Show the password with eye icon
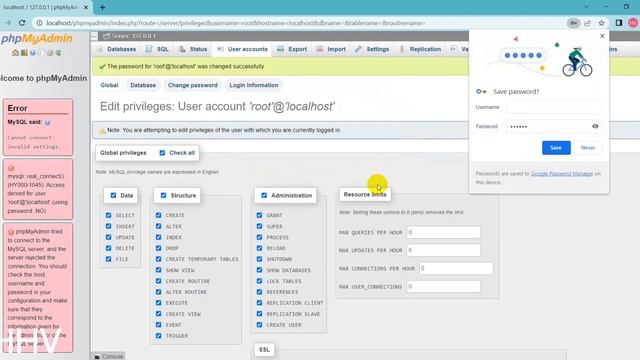Screen dimensions: 640x360 [595, 126]
